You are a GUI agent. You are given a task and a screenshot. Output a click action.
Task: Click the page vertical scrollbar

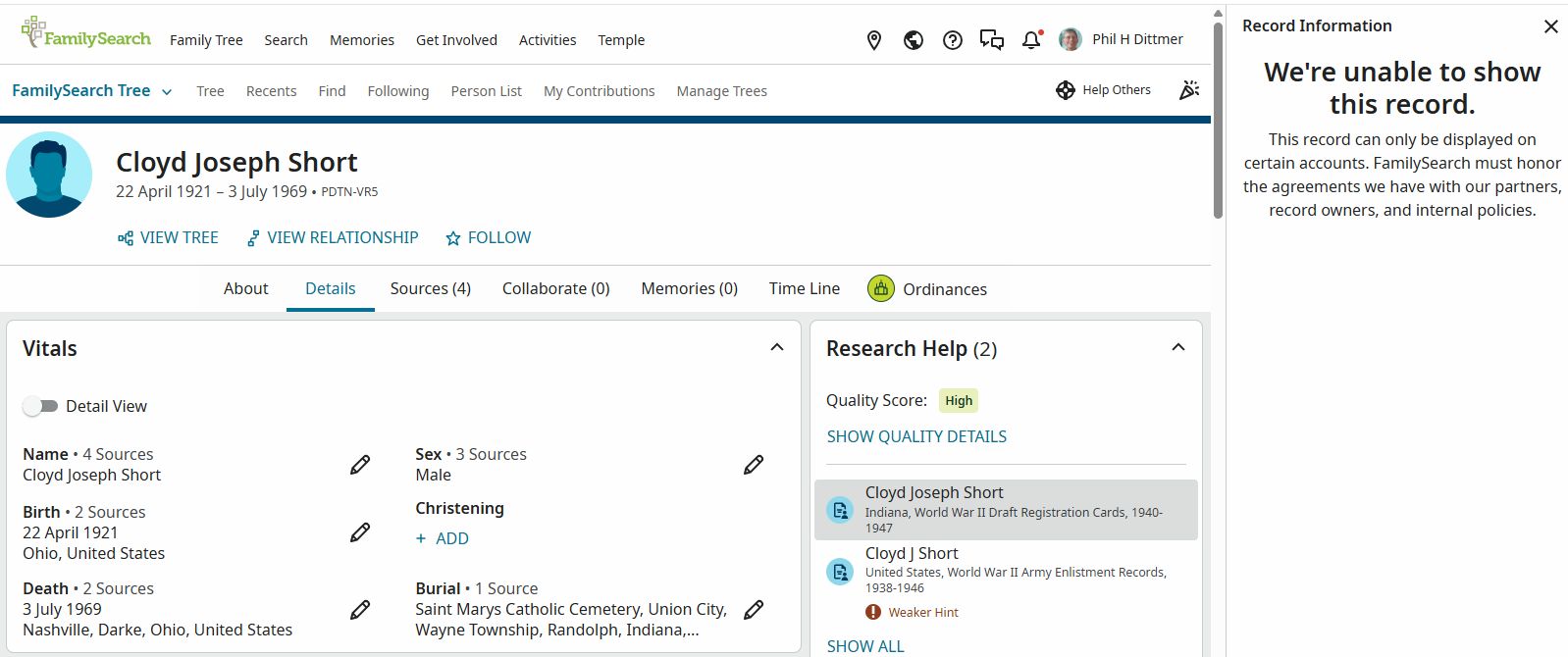click(1218, 118)
